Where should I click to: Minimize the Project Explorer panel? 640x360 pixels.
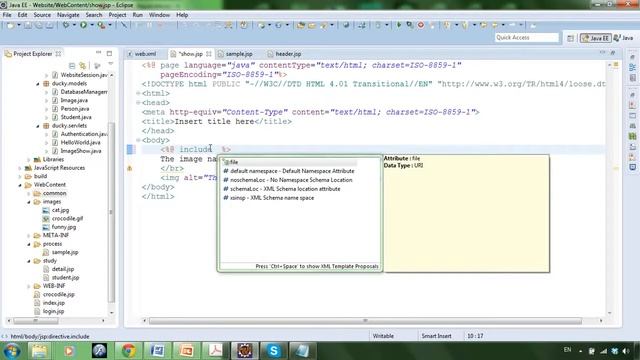(98, 53)
